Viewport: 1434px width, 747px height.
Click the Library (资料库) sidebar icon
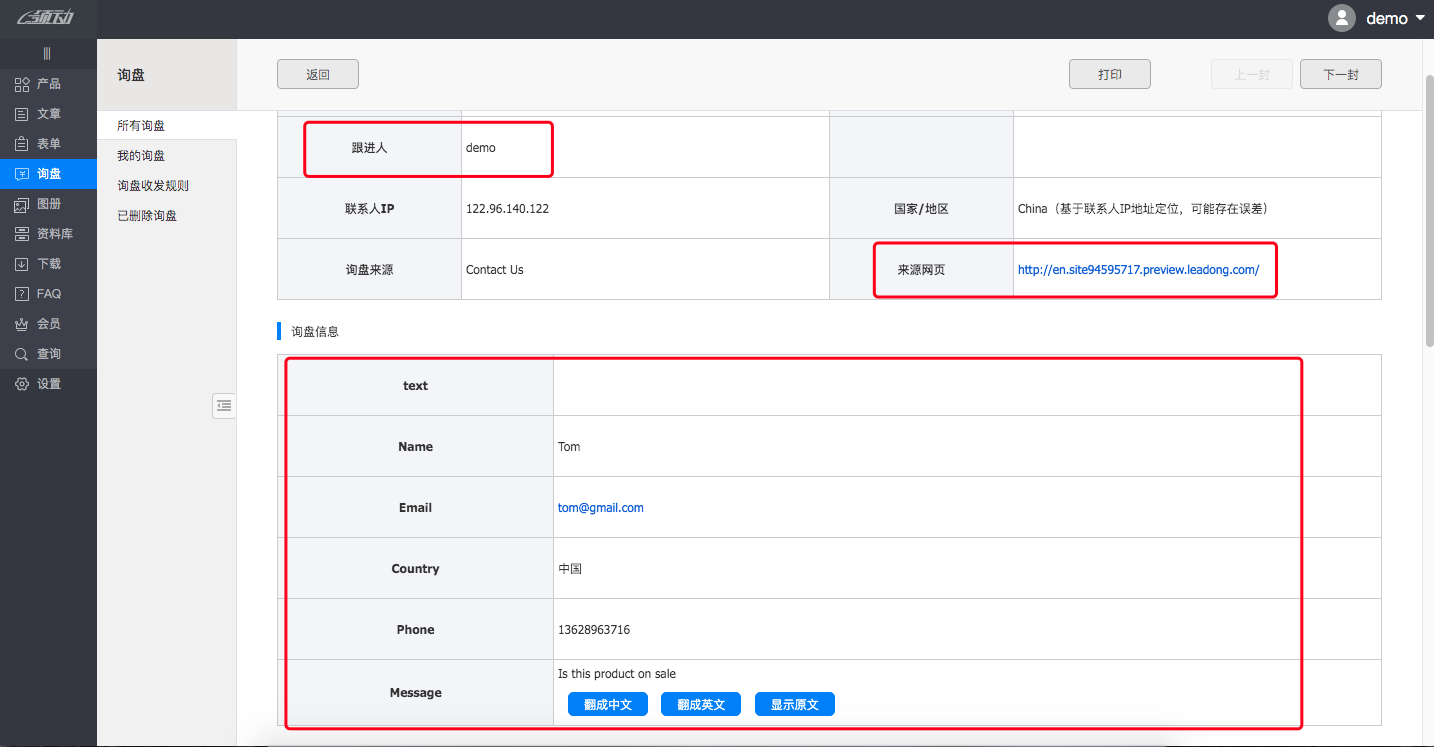click(x=22, y=234)
